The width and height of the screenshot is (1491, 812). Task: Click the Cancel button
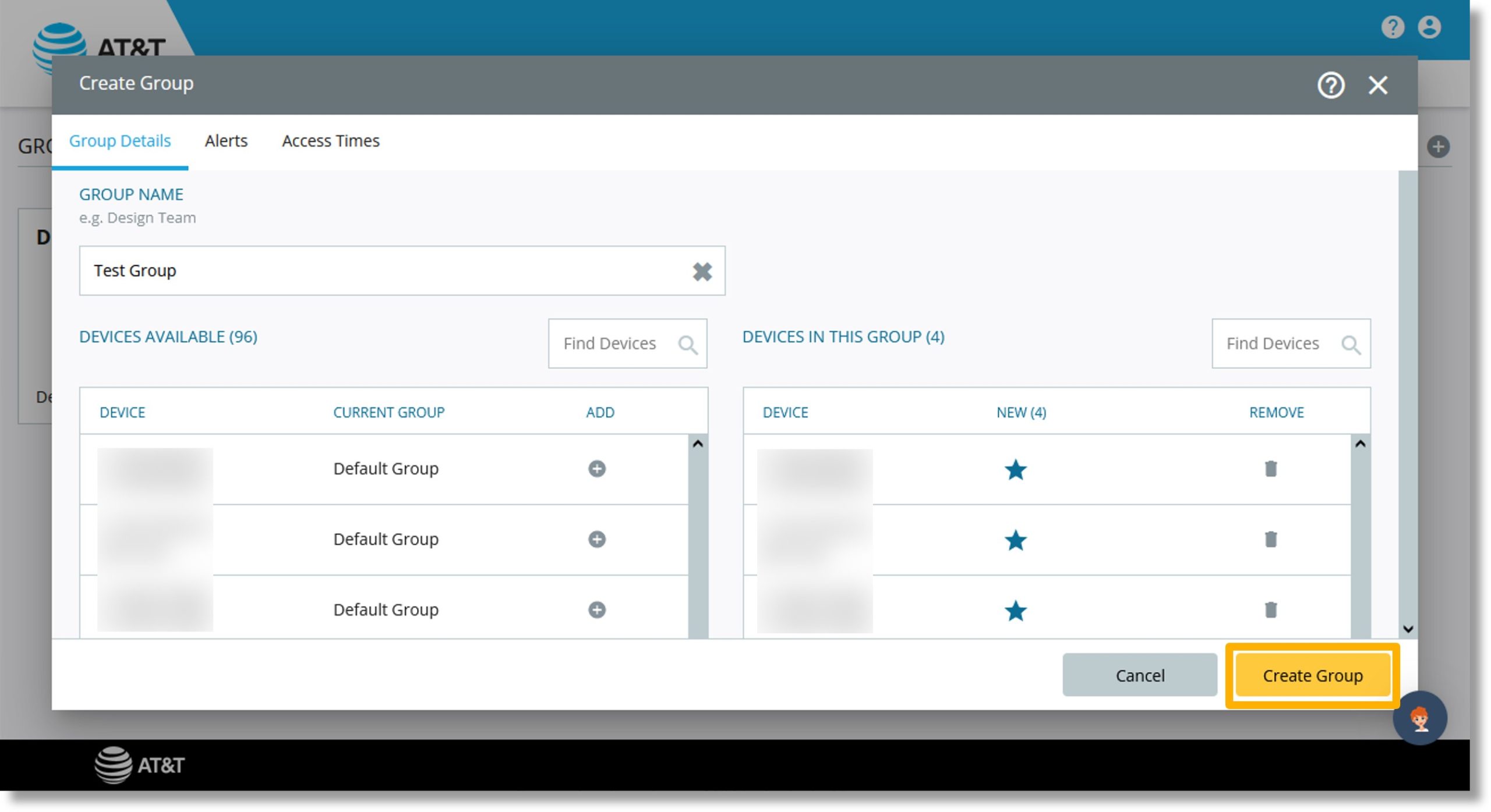point(1139,675)
